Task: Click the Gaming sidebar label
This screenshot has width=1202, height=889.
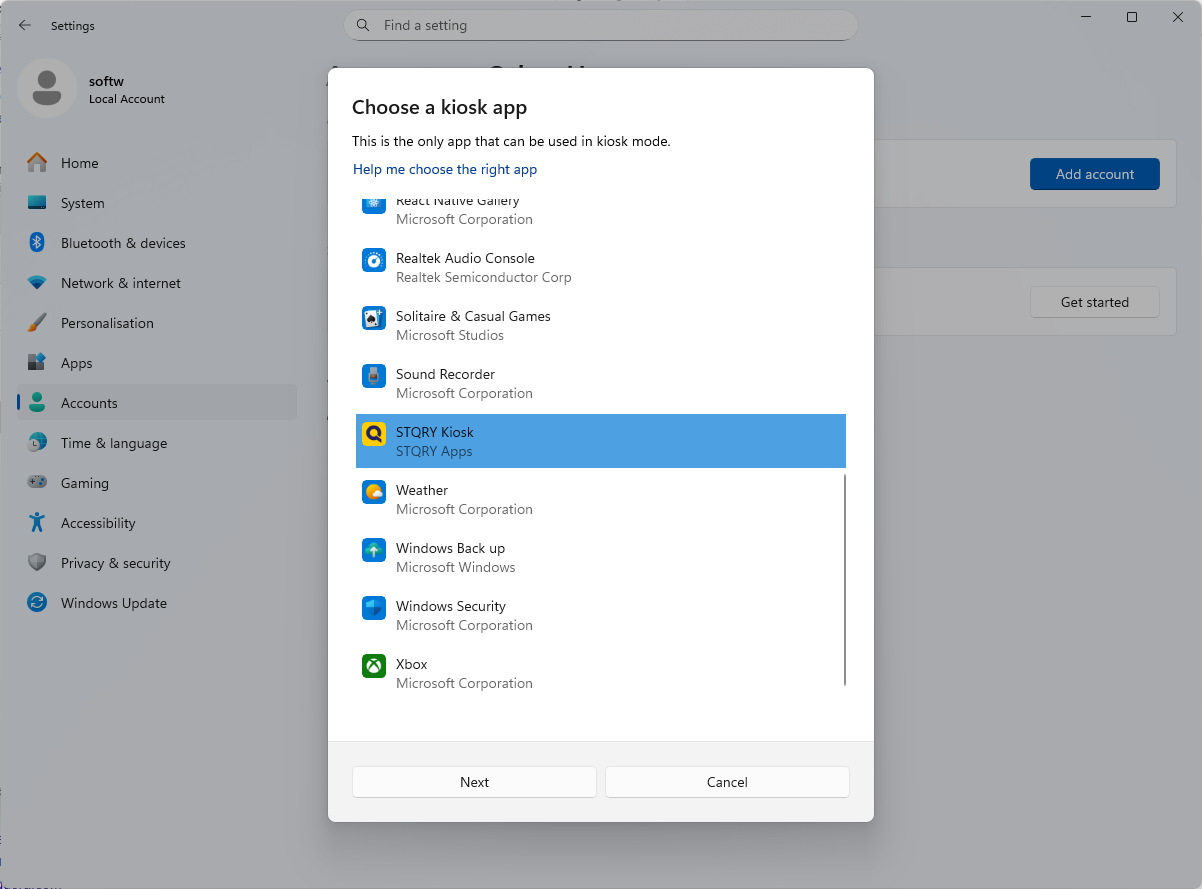Action: click(85, 483)
